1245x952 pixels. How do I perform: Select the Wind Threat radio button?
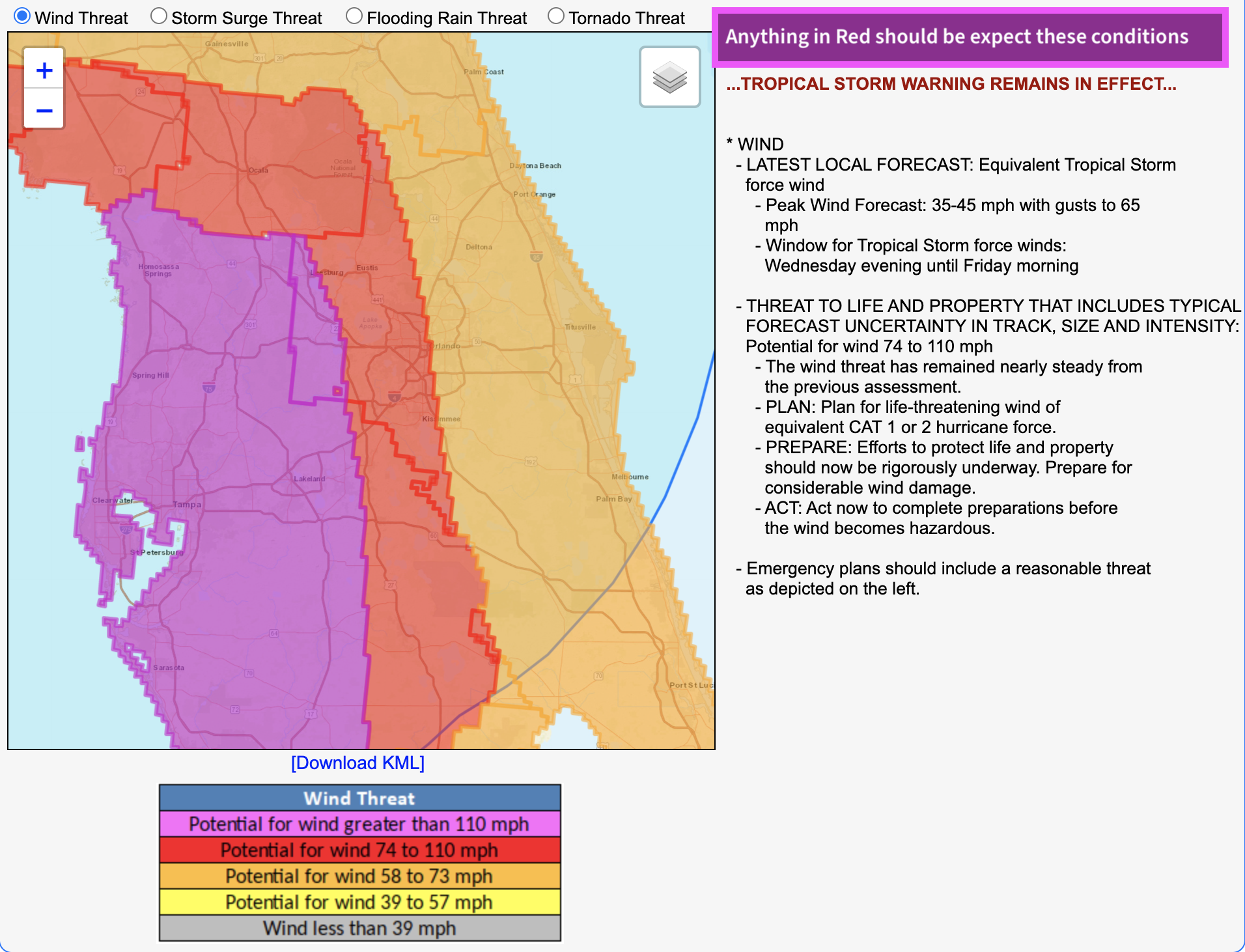[22, 16]
